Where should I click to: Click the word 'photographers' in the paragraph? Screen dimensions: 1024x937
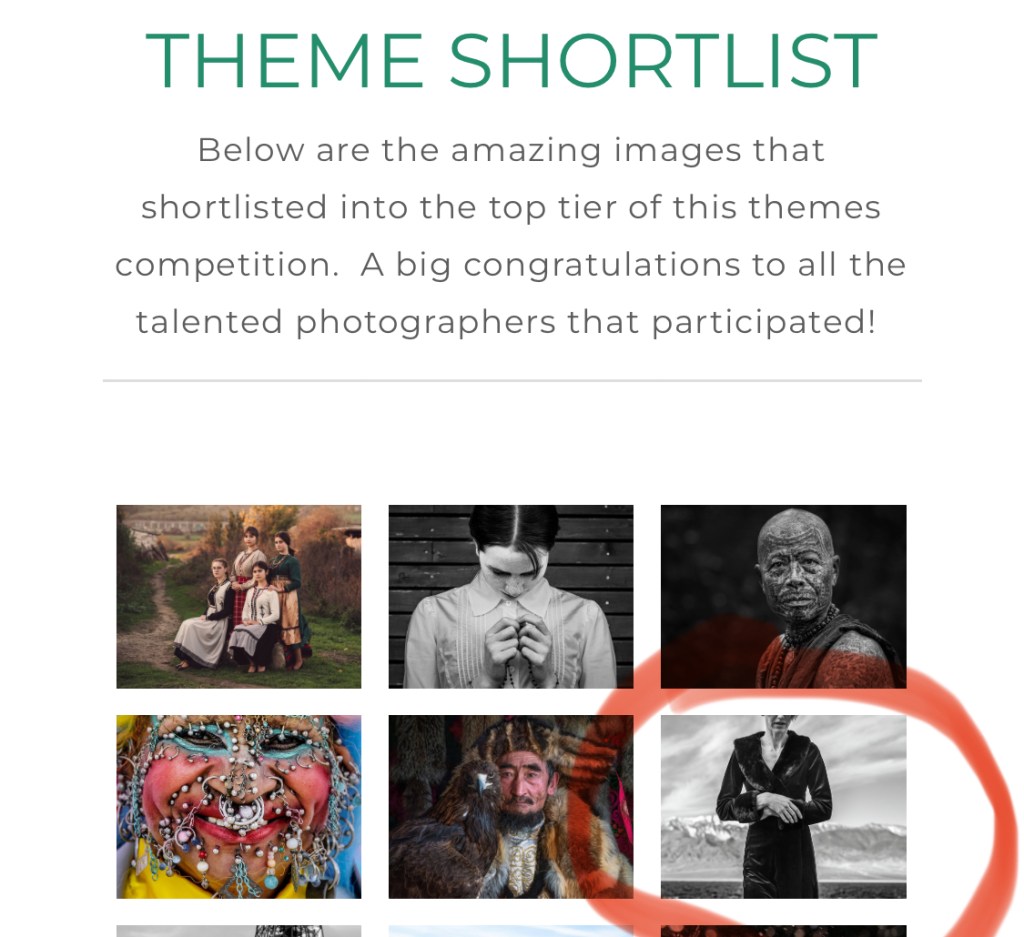point(426,323)
